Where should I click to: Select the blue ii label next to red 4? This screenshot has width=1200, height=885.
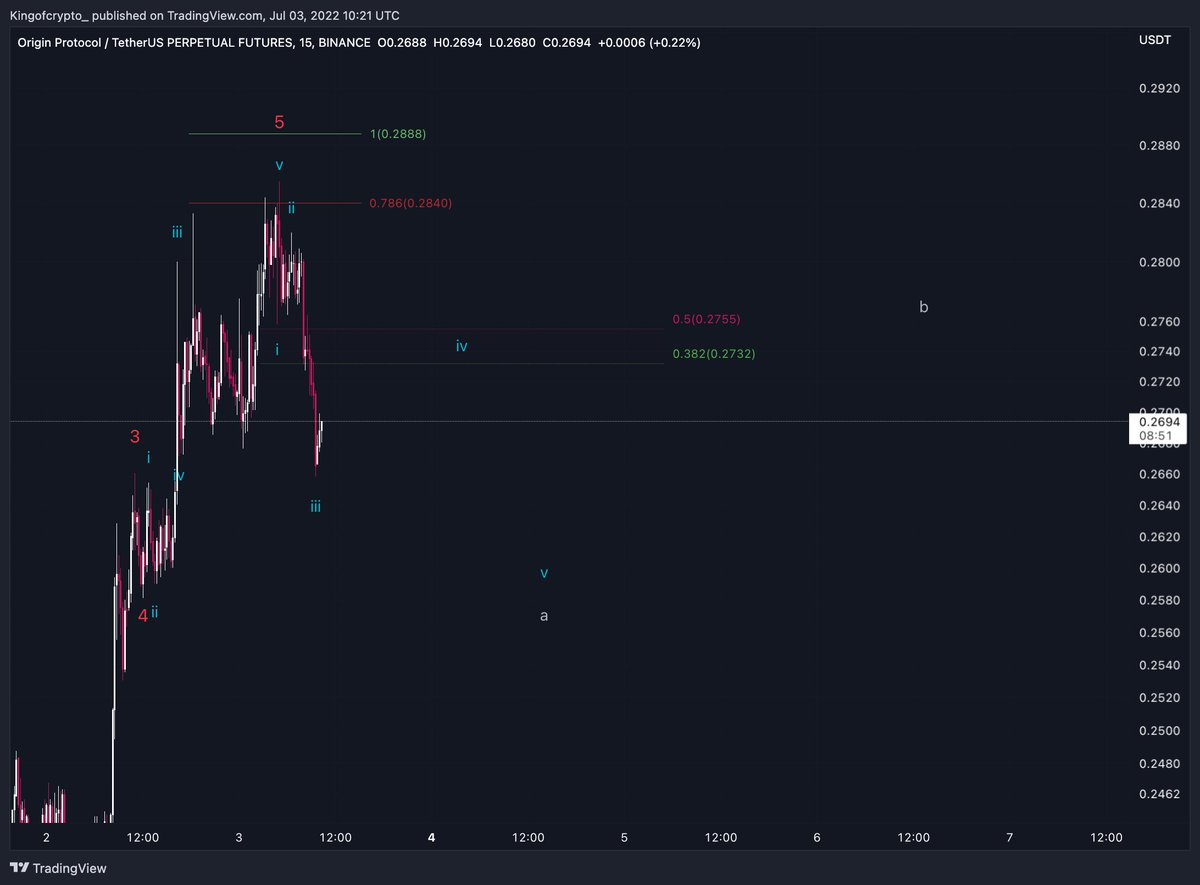(x=155, y=612)
